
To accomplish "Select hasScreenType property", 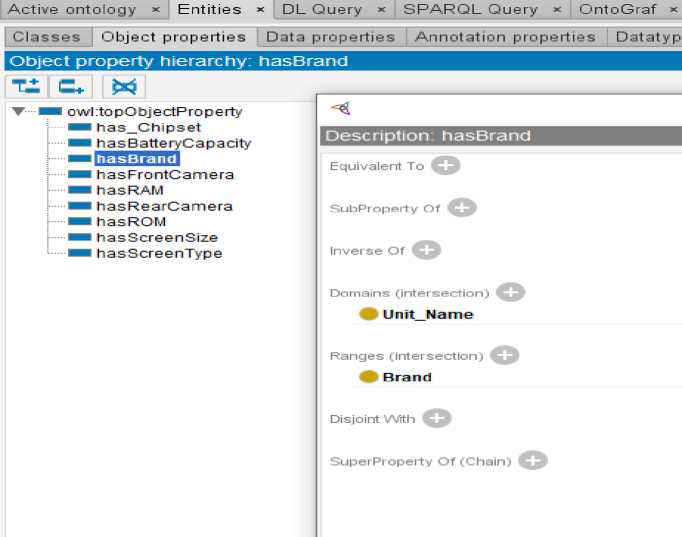I will pyautogui.click(x=159, y=253).
